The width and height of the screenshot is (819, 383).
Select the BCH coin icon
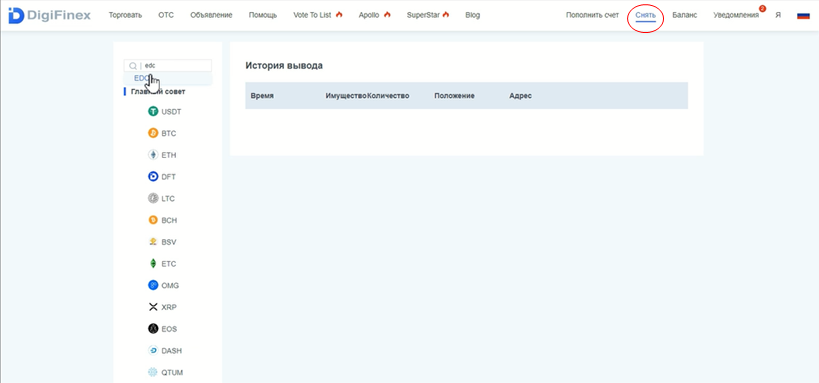pos(153,220)
